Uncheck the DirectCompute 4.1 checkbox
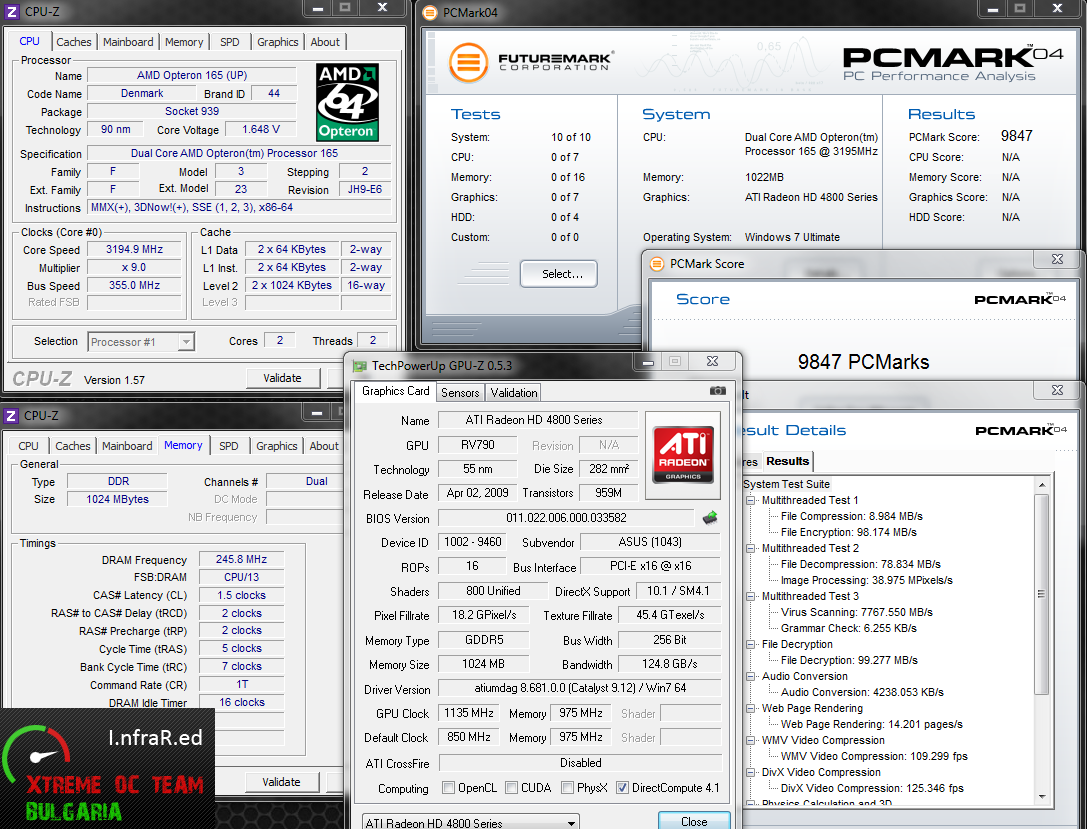Viewport: 1087px width, 829px height. tap(623, 788)
